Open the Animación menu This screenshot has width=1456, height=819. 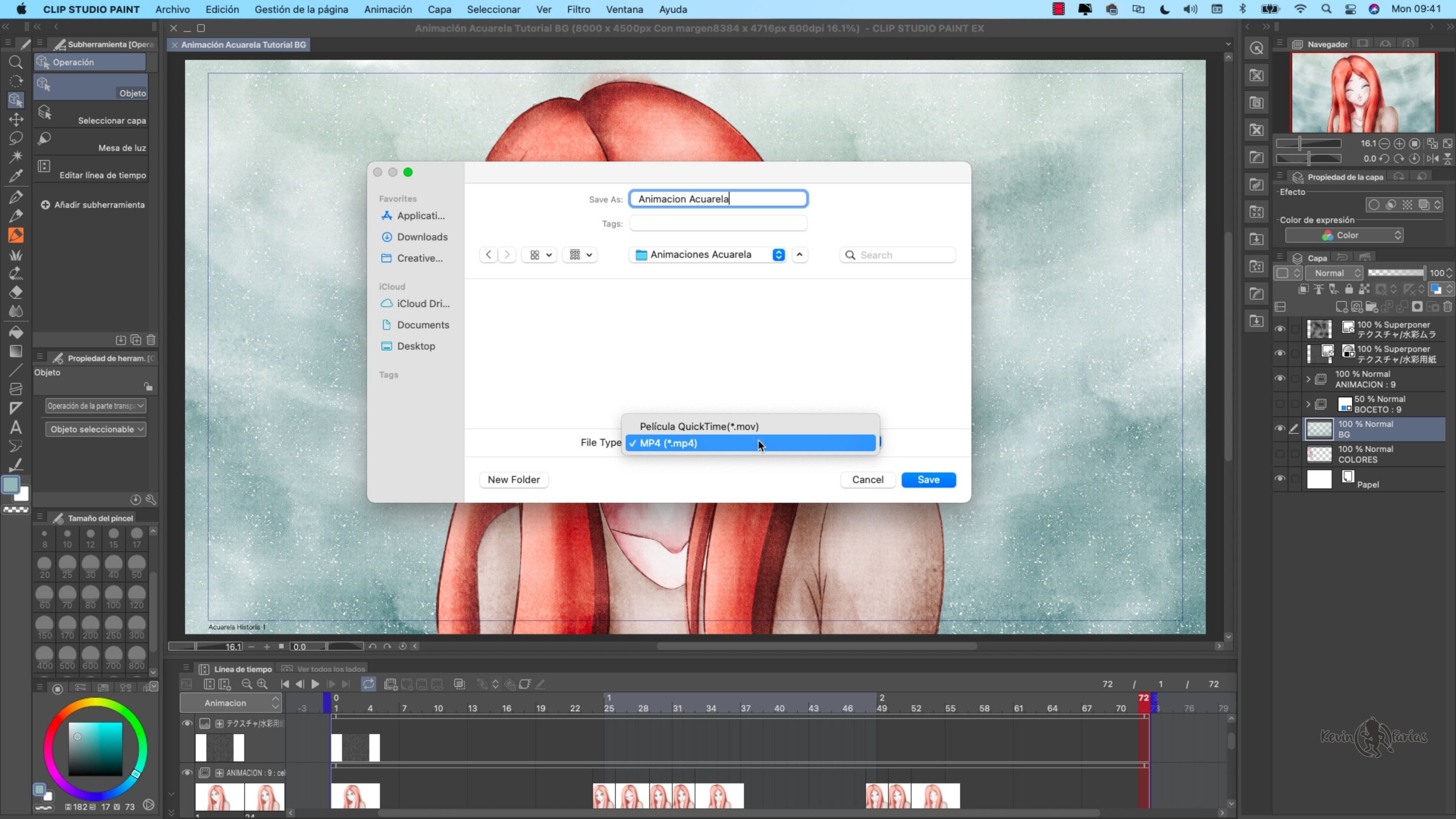pyautogui.click(x=388, y=10)
